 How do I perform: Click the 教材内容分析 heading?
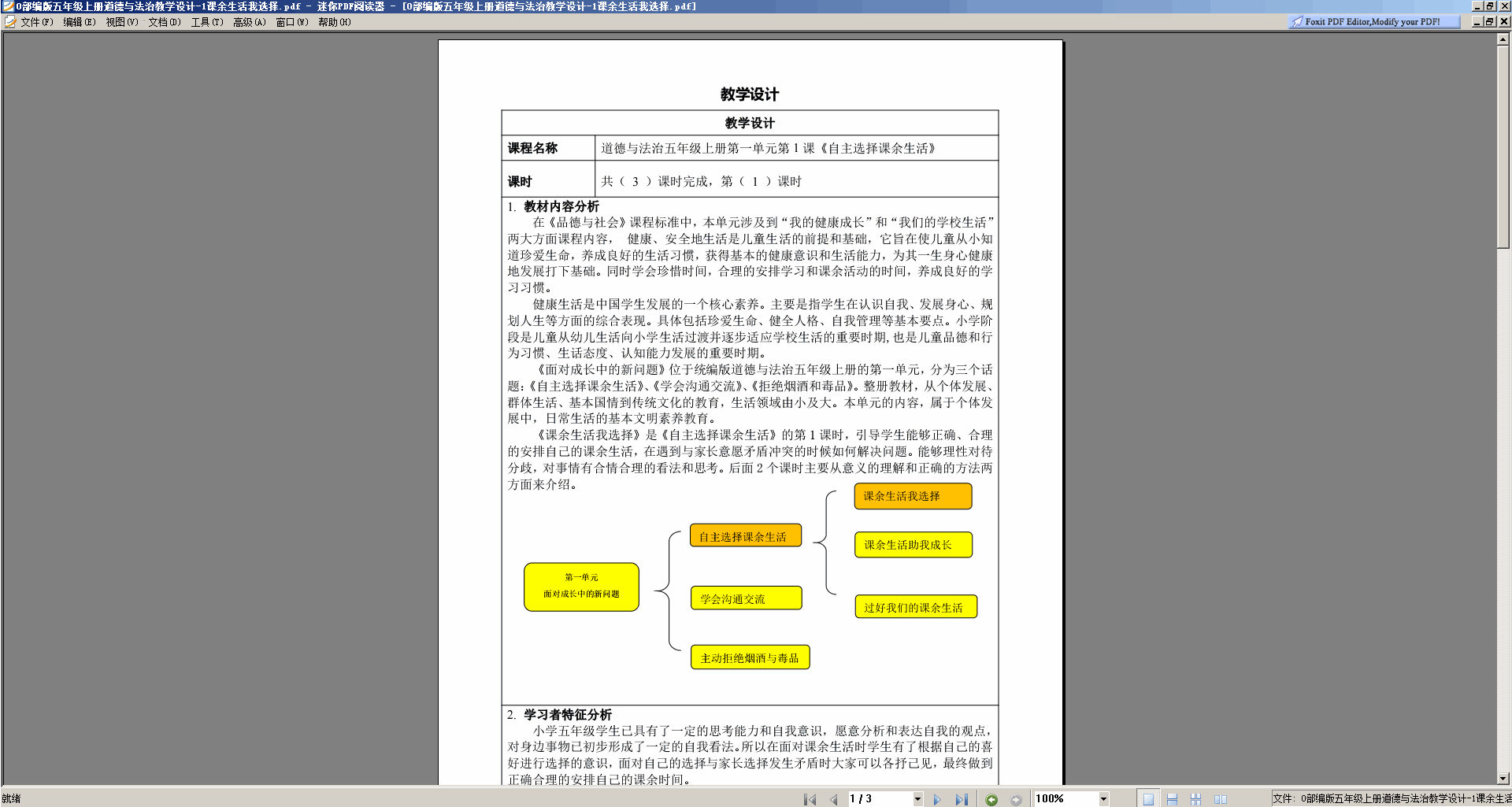pos(561,206)
